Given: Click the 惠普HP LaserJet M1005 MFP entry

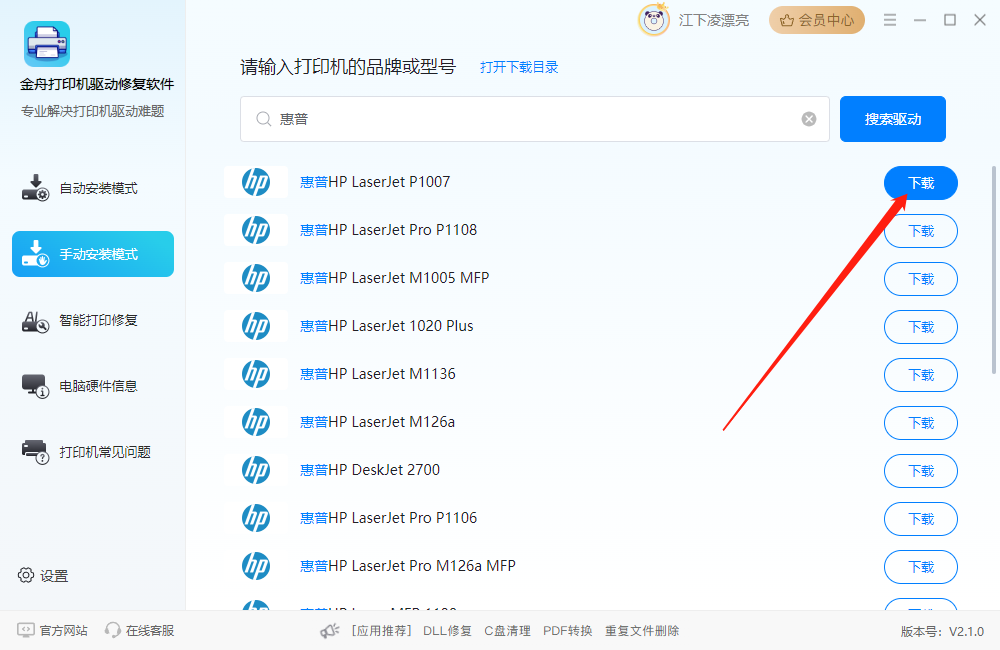Looking at the screenshot, I should click(x=395, y=277).
